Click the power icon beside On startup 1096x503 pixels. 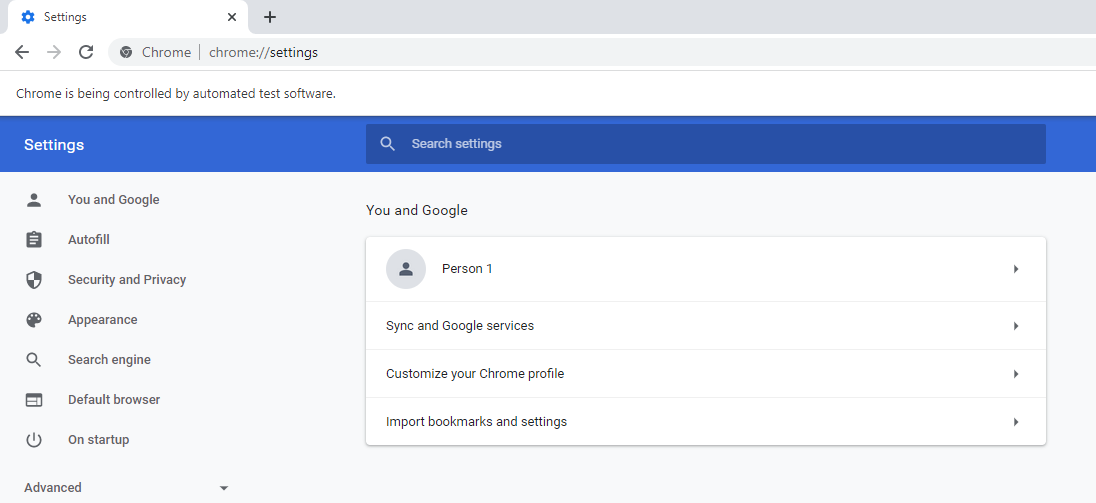[x=34, y=439]
